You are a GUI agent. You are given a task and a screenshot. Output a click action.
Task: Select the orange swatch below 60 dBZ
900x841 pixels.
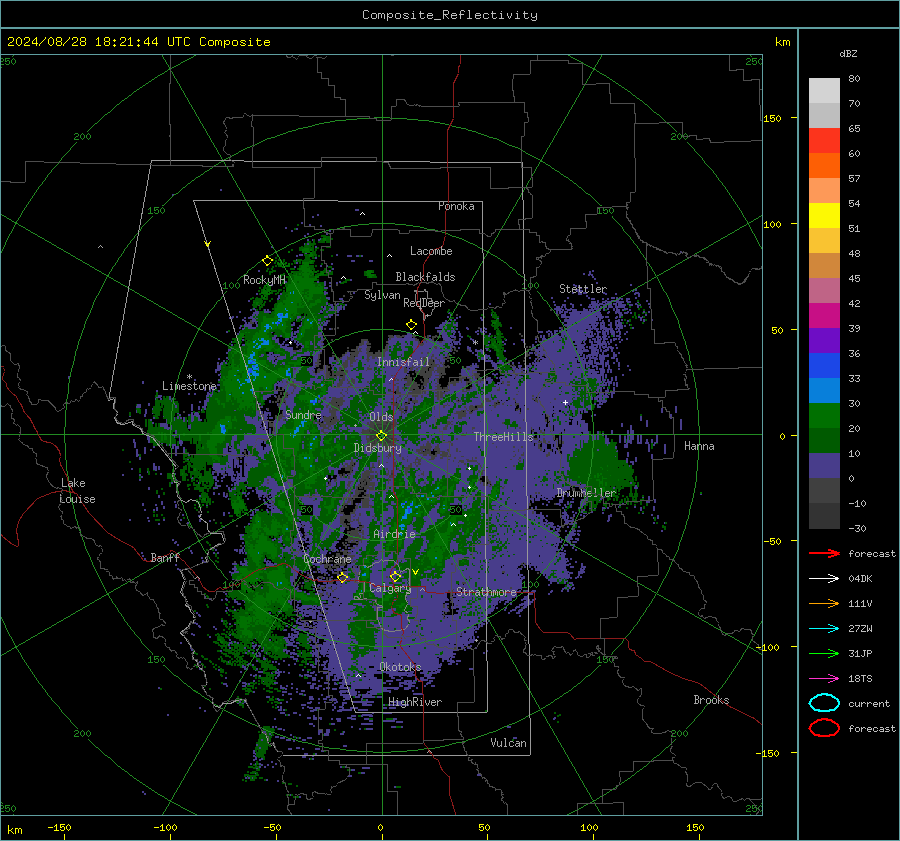click(824, 165)
